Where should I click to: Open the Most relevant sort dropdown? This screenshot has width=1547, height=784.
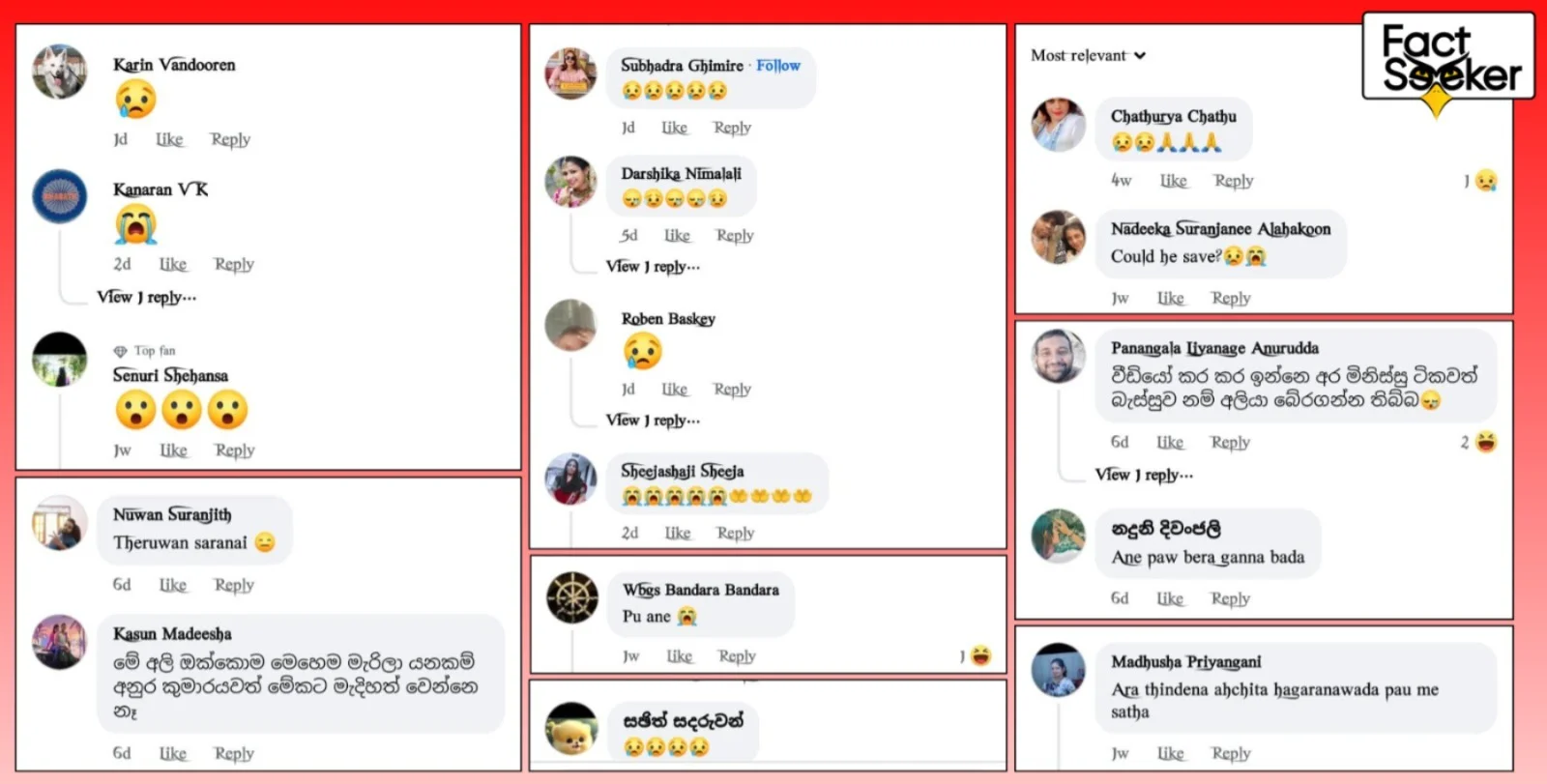pos(1088,56)
